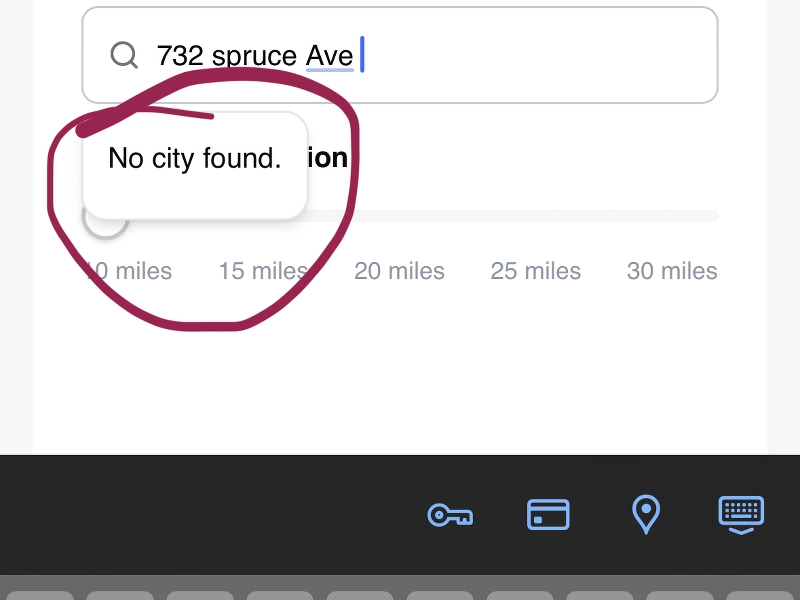Click the underlined word "Ave"

pyautogui.click(x=329, y=56)
